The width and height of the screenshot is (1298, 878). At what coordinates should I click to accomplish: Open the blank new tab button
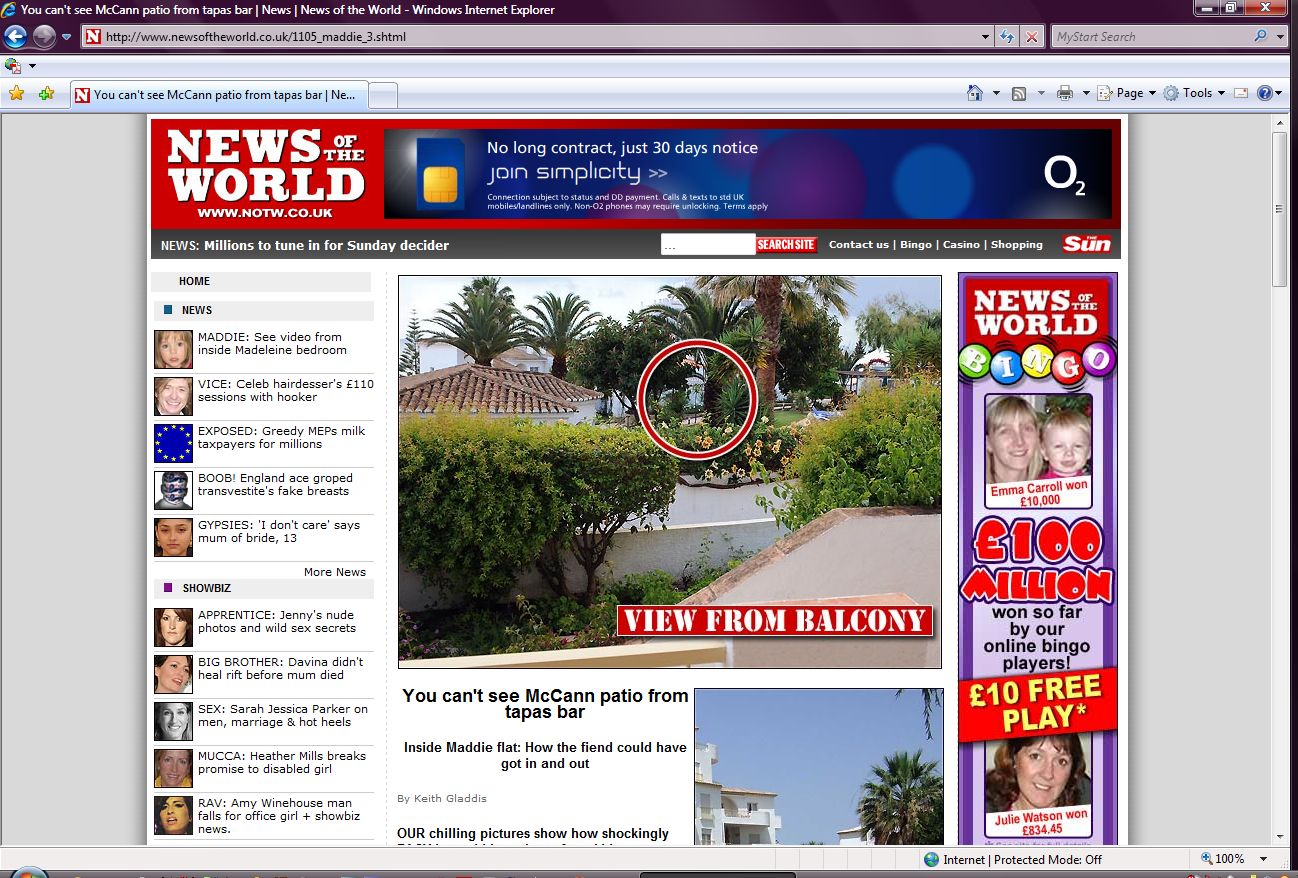(x=384, y=95)
